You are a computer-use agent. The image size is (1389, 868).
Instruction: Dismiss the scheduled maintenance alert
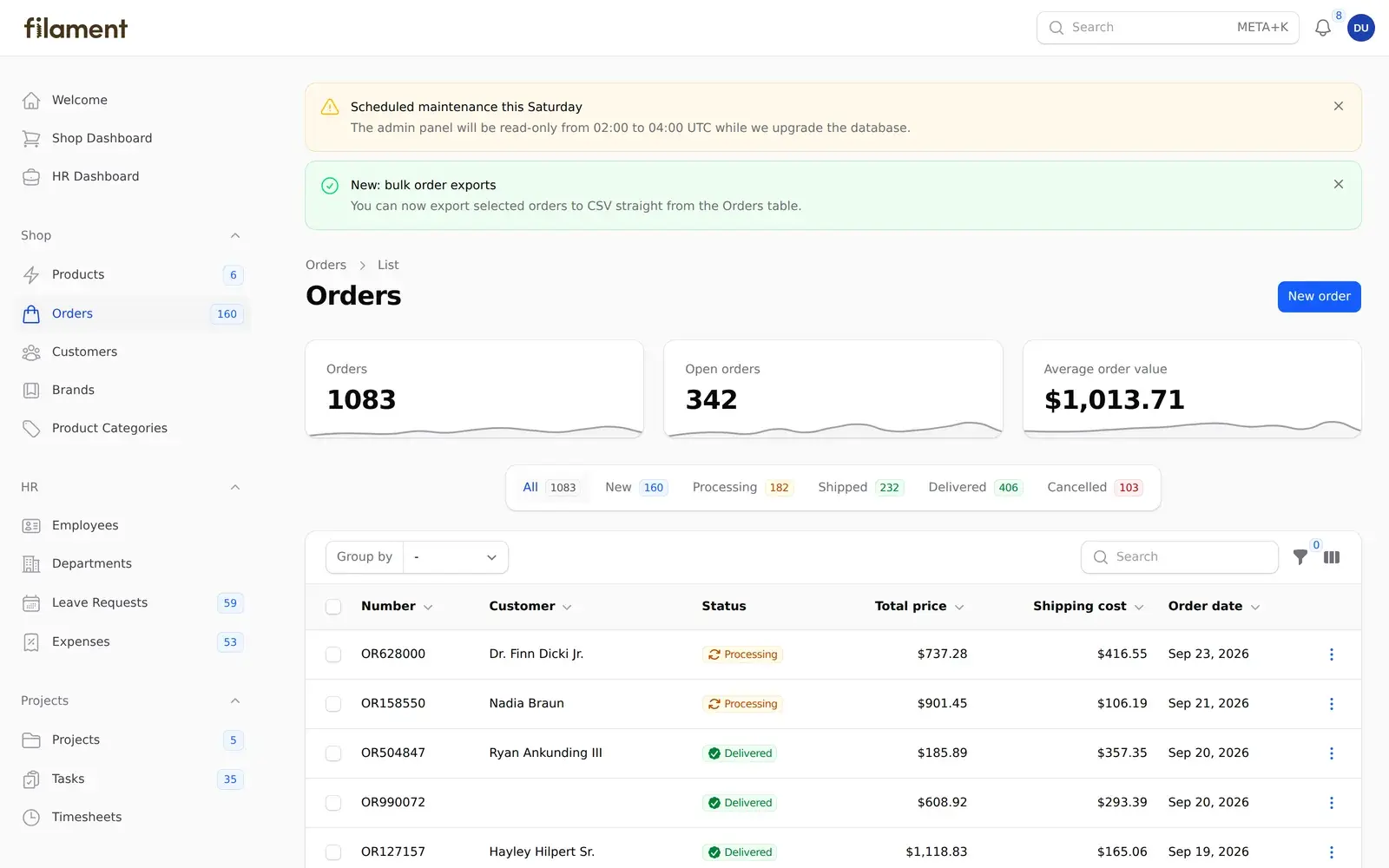1338,106
